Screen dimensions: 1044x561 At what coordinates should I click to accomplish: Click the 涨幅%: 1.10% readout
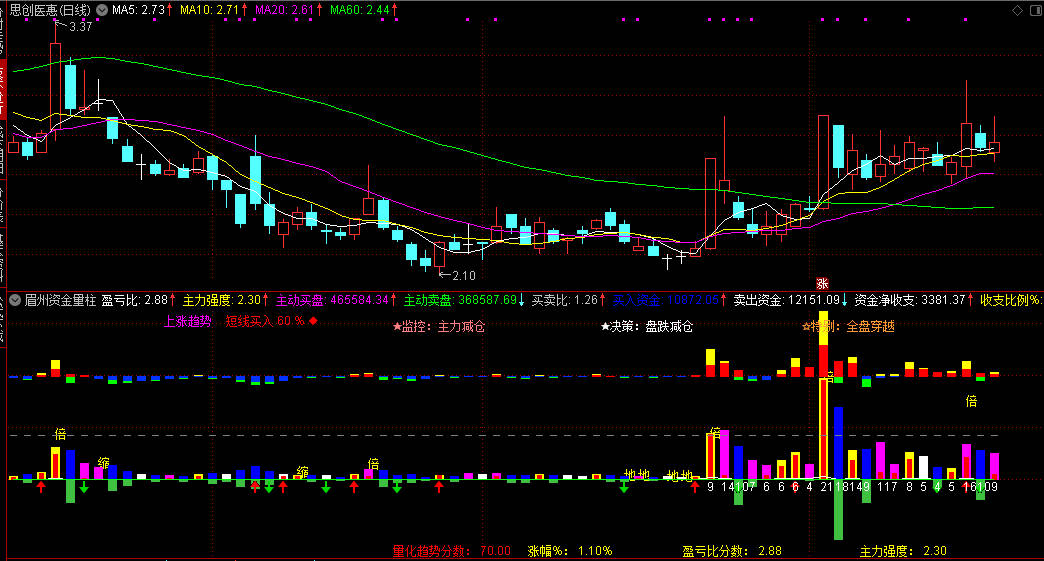click(570, 551)
